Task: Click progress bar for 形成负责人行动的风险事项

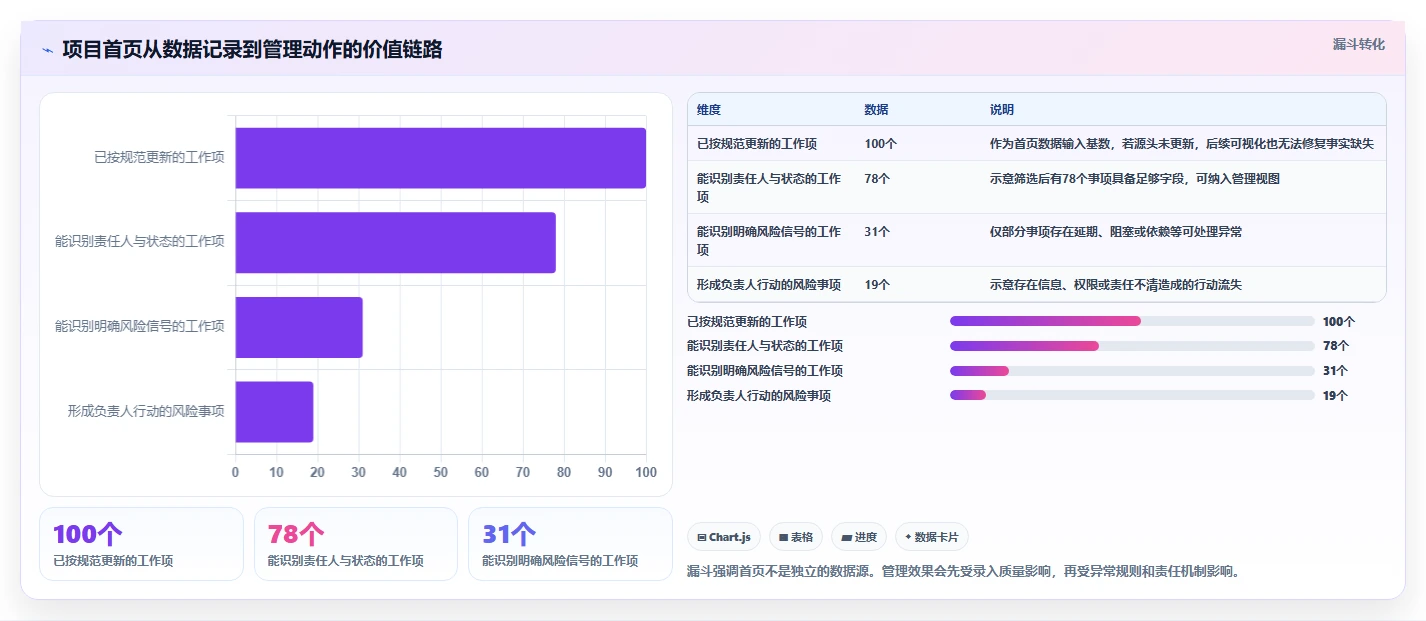Action: [1132, 395]
